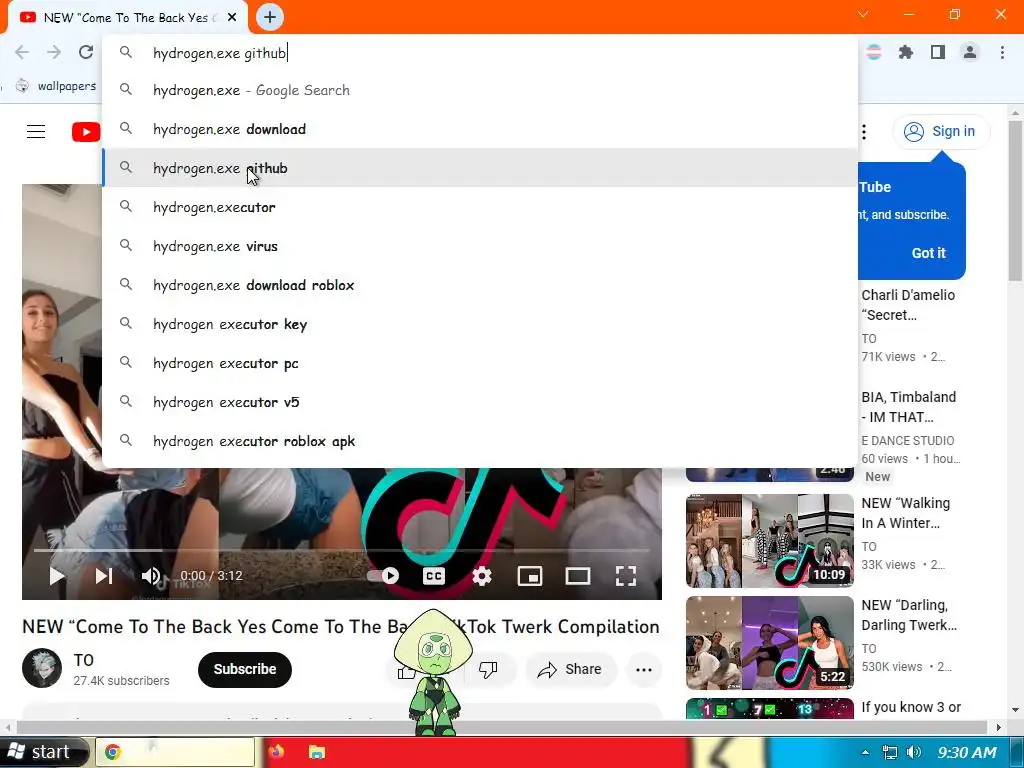Enter full screen video
The image size is (1024, 768).
point(626,575)
